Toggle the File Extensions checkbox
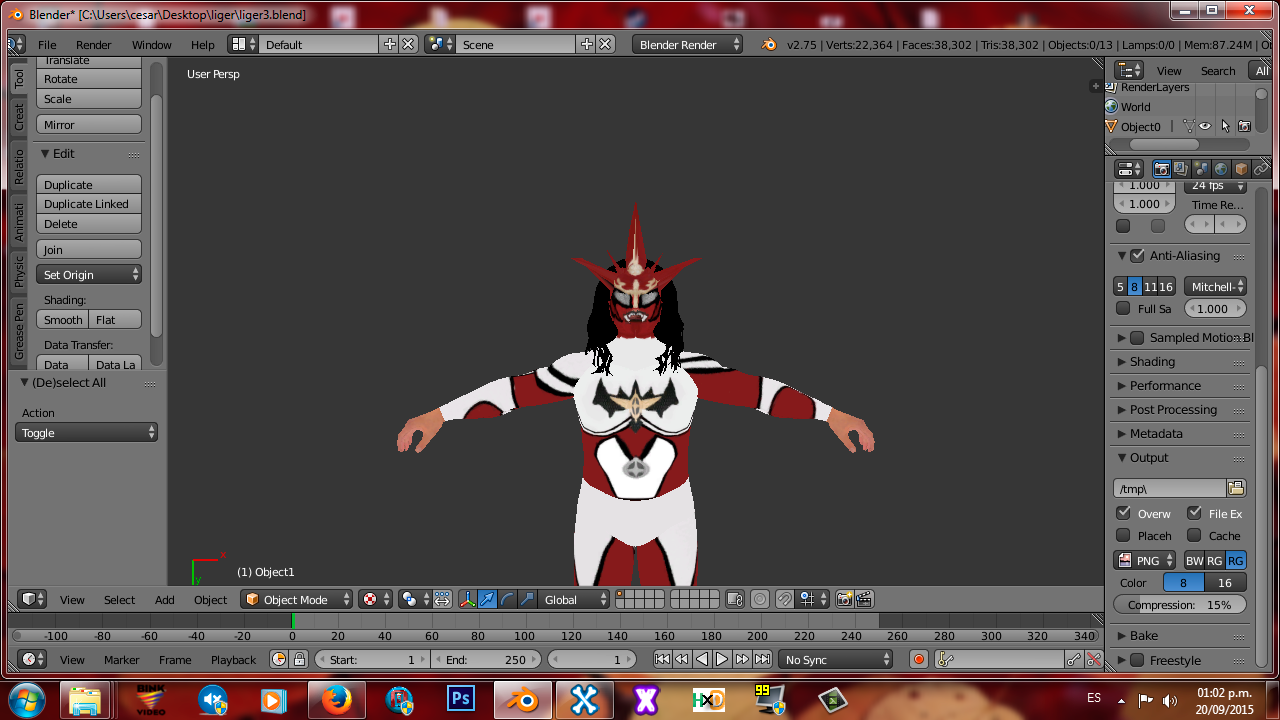Screen dimensions: 1280x720 tap(1194, 513)
